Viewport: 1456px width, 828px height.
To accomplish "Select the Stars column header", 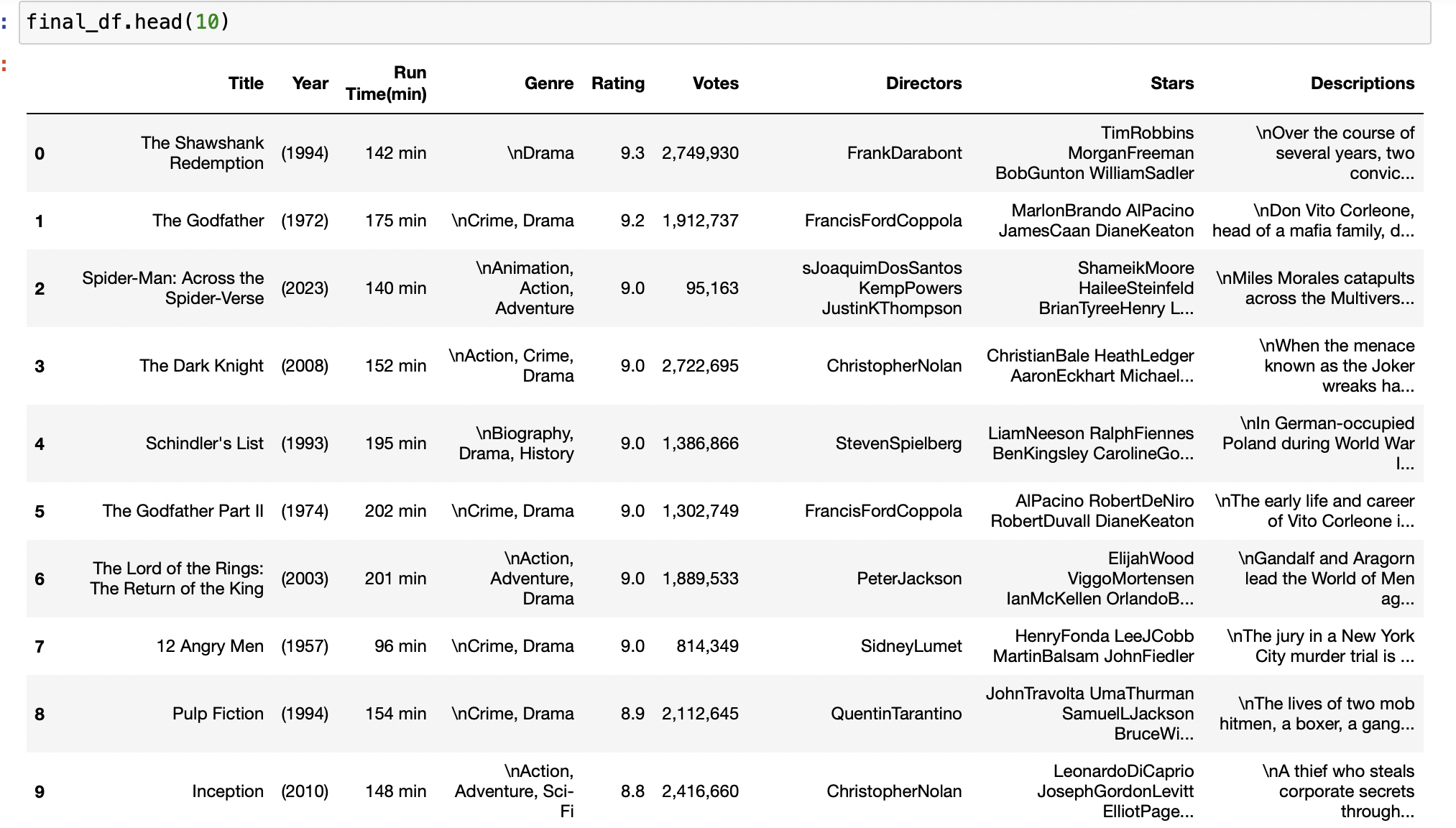I will pyautogui.click(x=1172, y=83).
